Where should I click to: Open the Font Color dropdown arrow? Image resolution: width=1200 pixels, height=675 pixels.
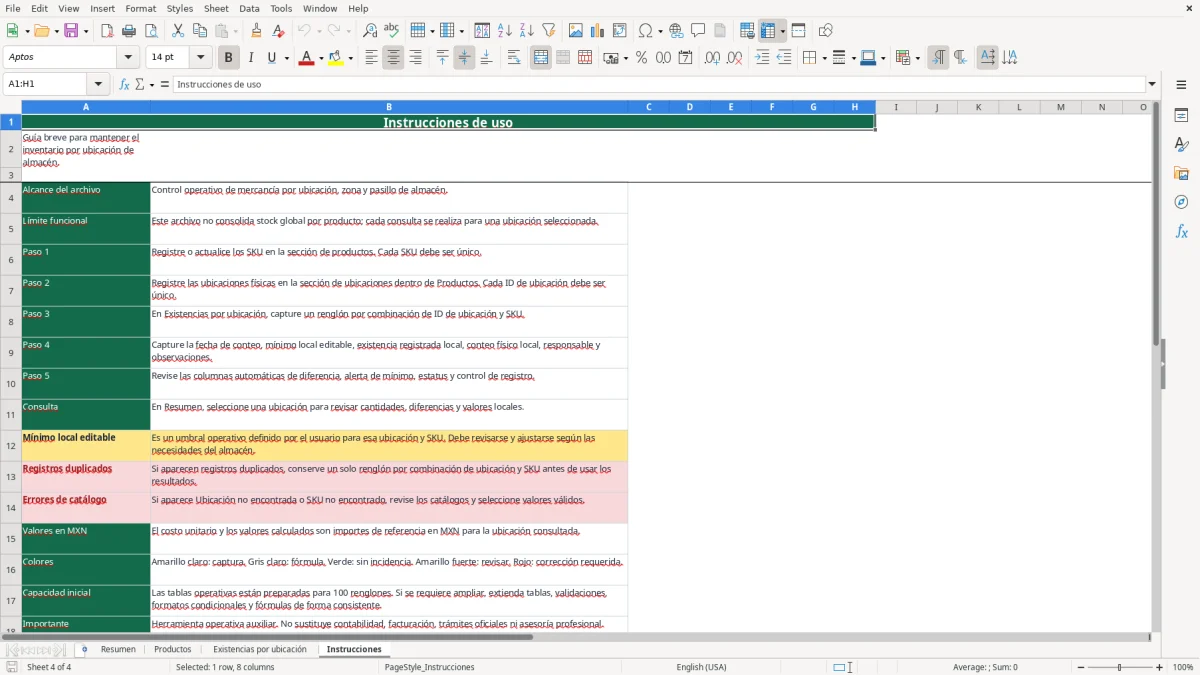coord(320,58)
